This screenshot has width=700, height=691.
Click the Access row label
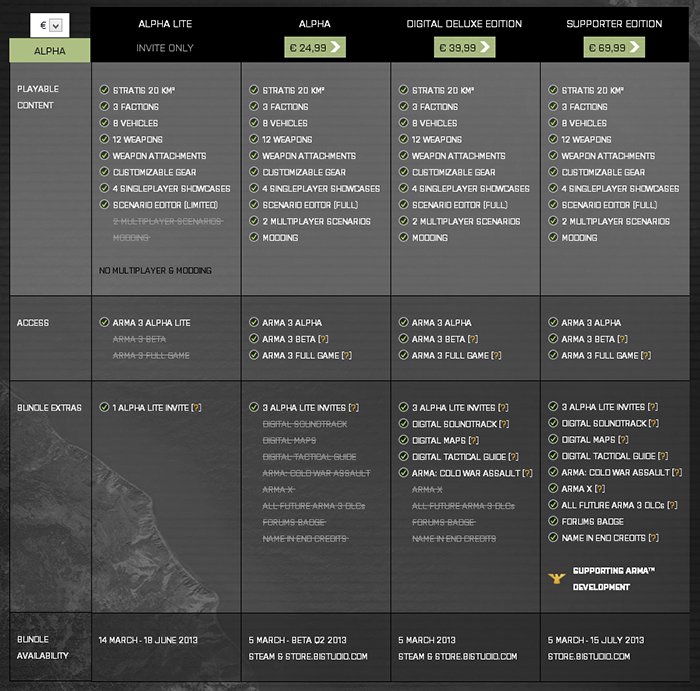[33, 323]
